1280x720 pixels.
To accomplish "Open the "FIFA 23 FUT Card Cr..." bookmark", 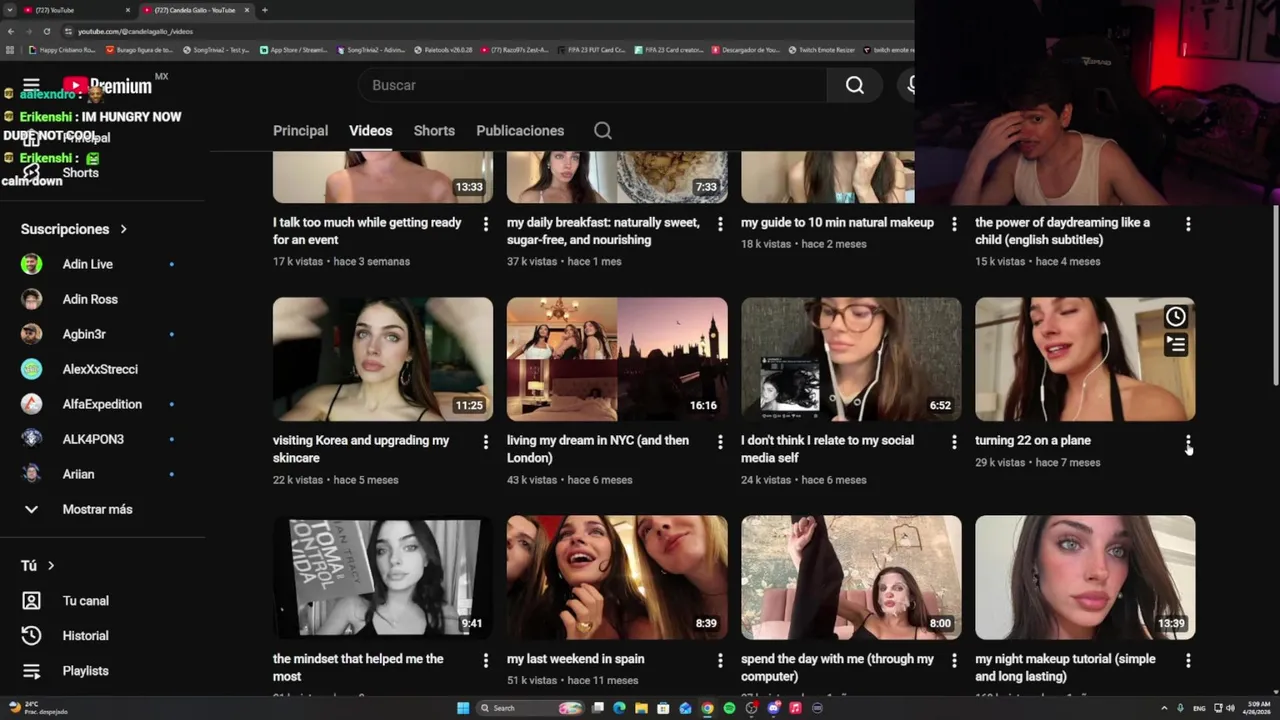I will coord(591,49).
